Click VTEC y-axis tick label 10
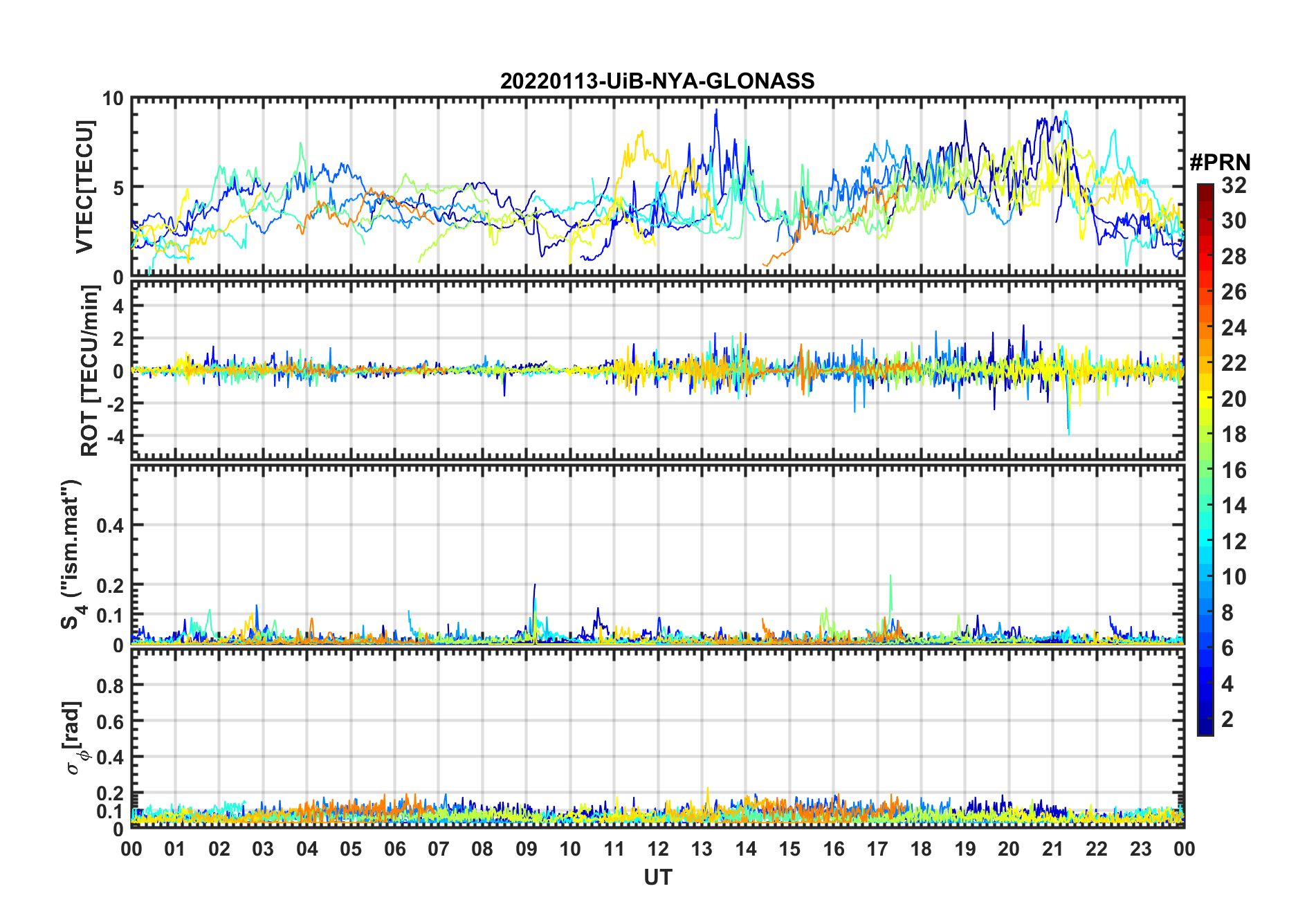This screenshot has height=920, width=1316. click(x=113, y=99)
